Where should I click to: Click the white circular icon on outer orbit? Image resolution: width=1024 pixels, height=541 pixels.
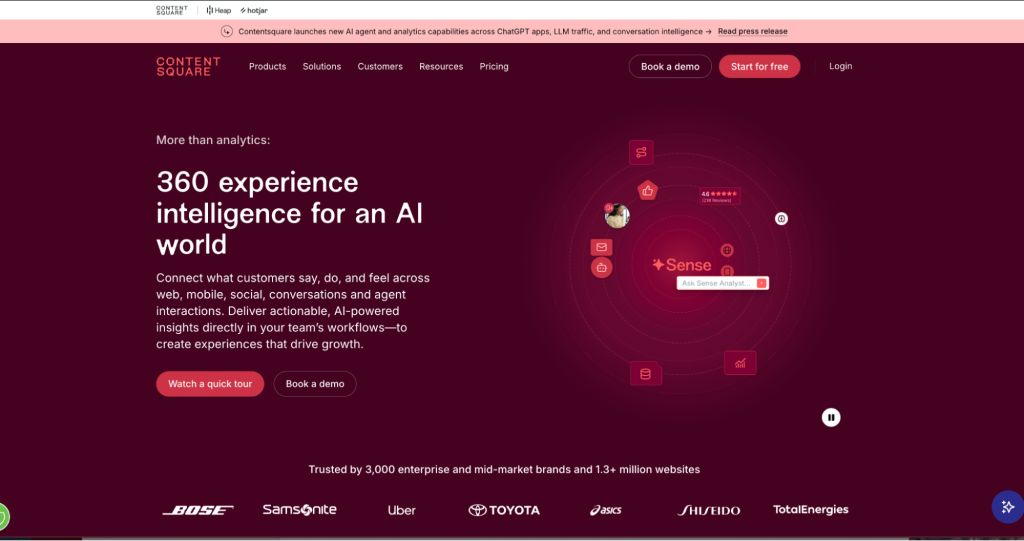(781, 218)
